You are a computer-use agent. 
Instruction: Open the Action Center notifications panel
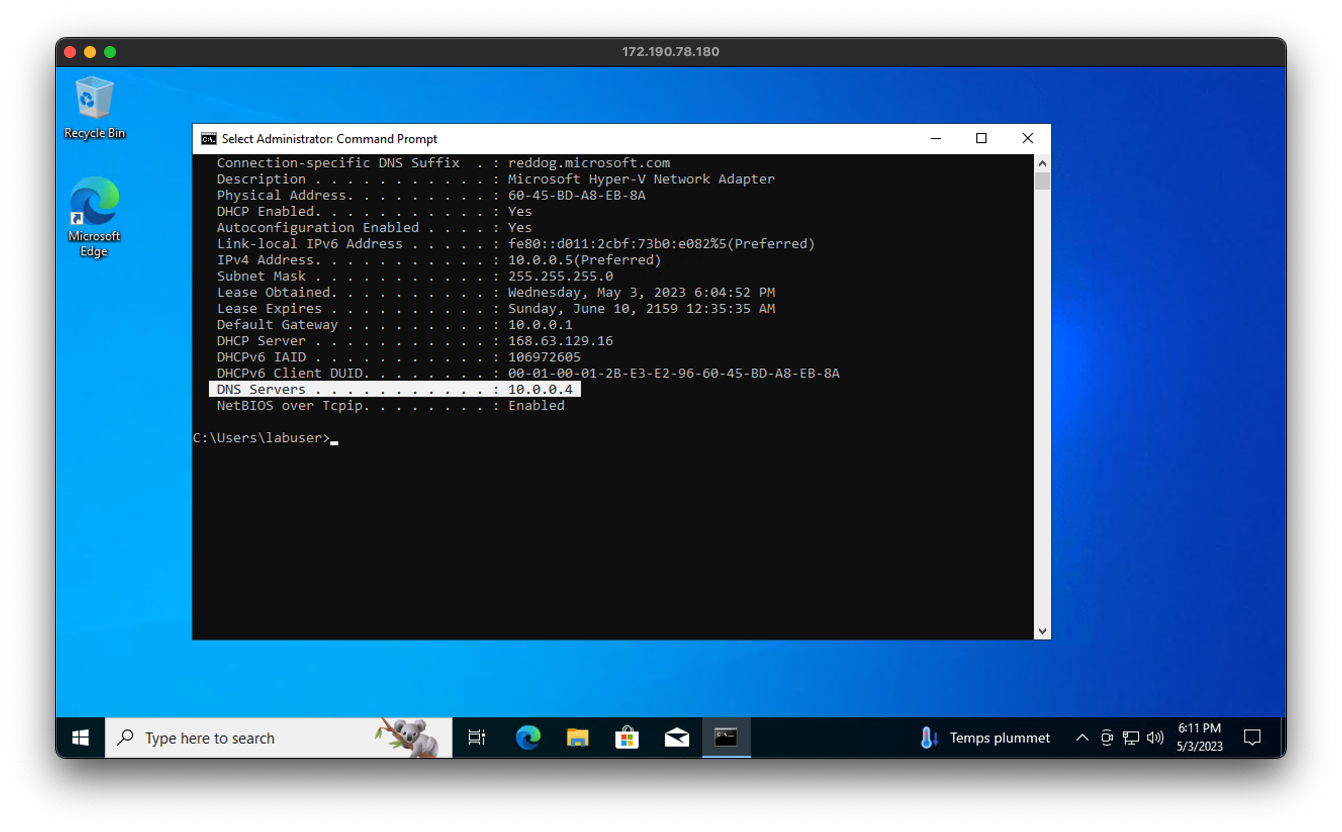[1253, 737]
